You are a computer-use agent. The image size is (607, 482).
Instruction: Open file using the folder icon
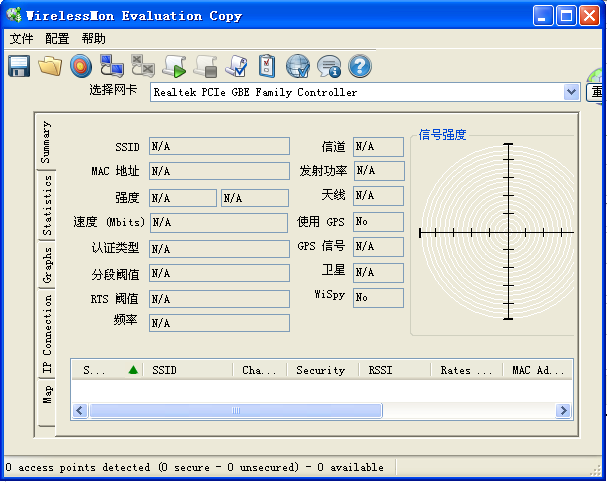tap(50, 66)
